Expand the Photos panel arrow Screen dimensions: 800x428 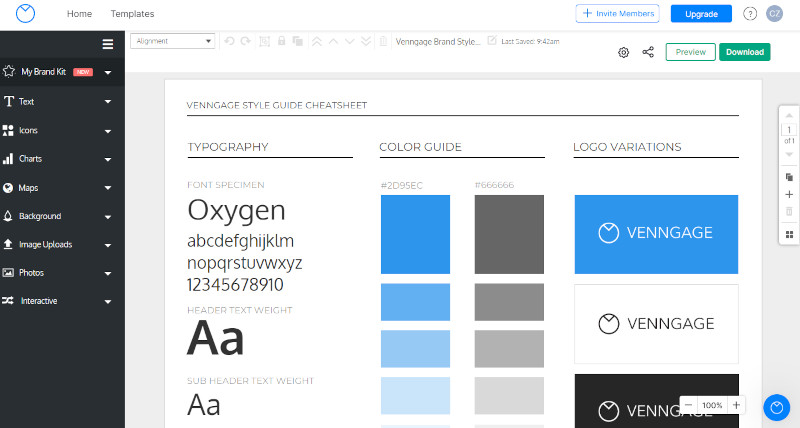(x=108, y=273)
